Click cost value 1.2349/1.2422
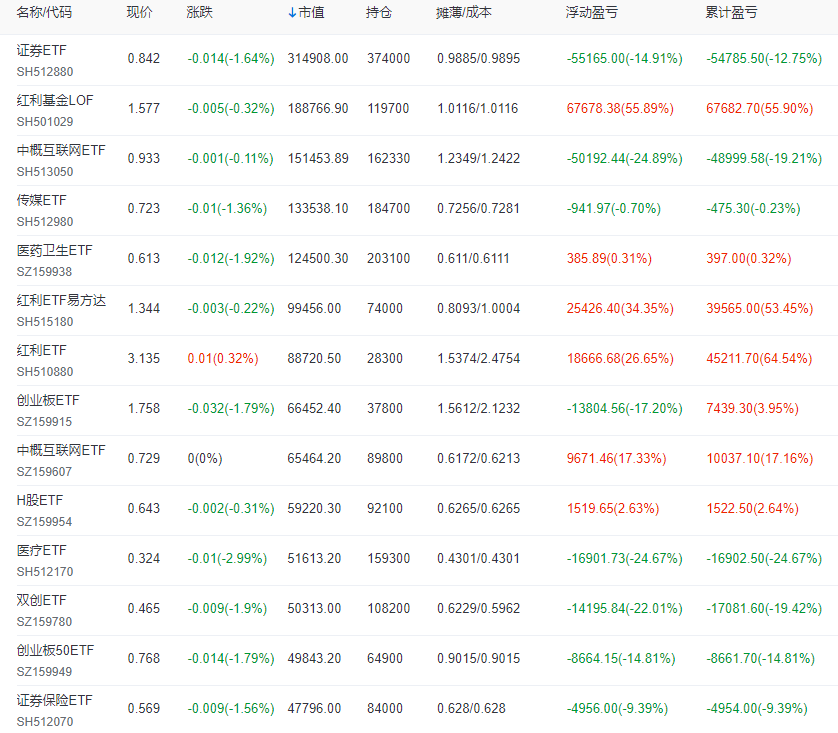Viewport: 838px width, 733px height. [479, 159]
